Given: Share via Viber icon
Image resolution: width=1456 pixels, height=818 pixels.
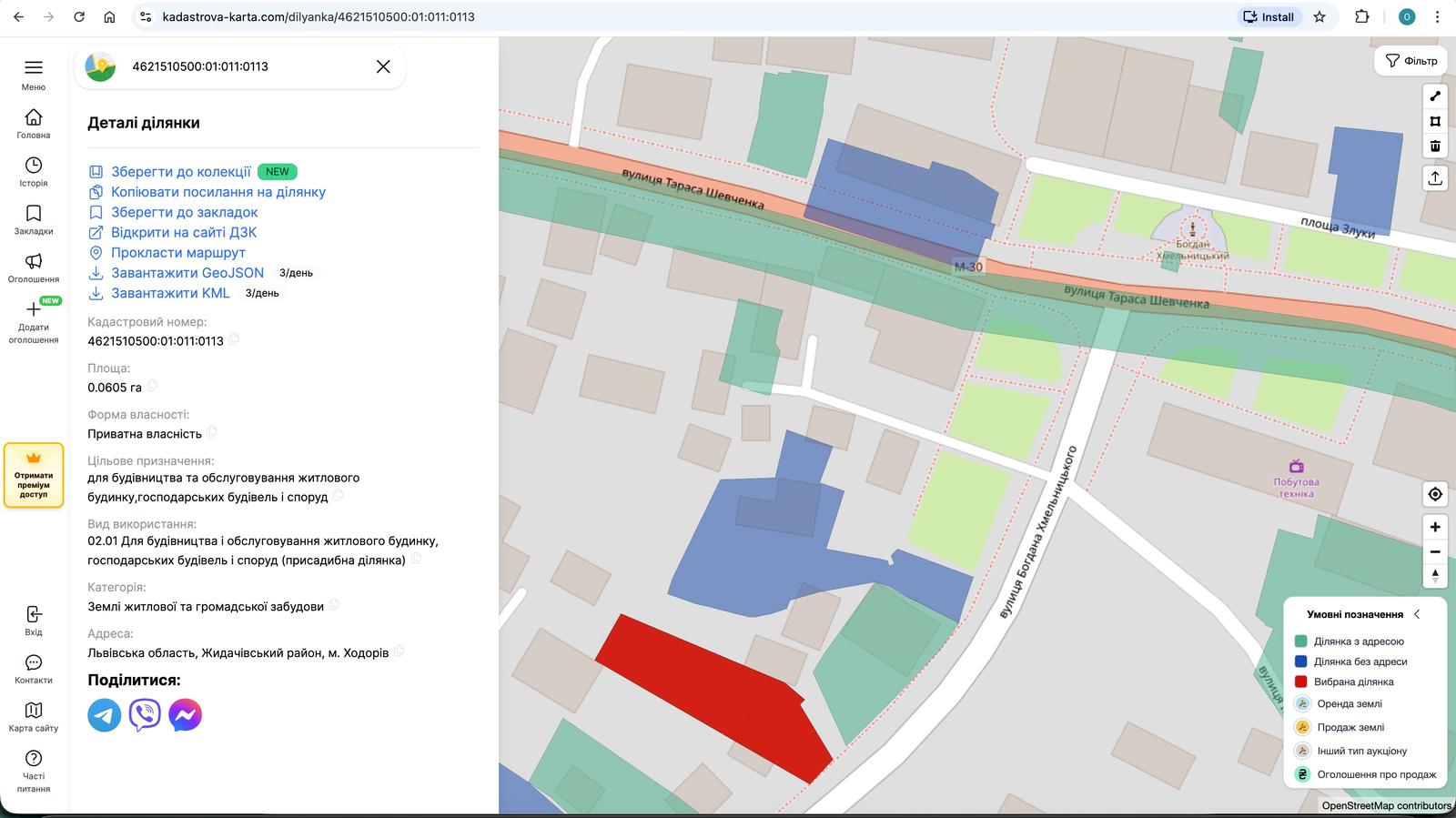Looking at the screenshot, I should pyautogui.click(x=145, y=715).
